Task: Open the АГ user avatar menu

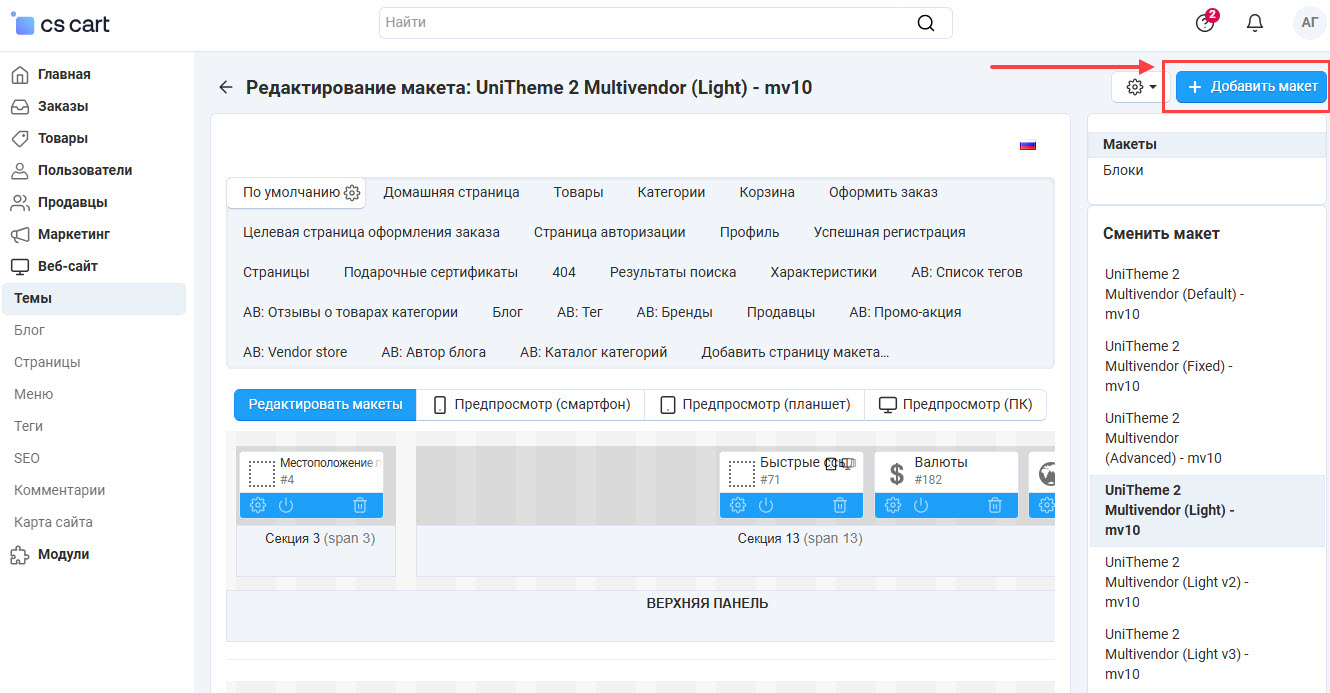Action: pos(1309,23)
